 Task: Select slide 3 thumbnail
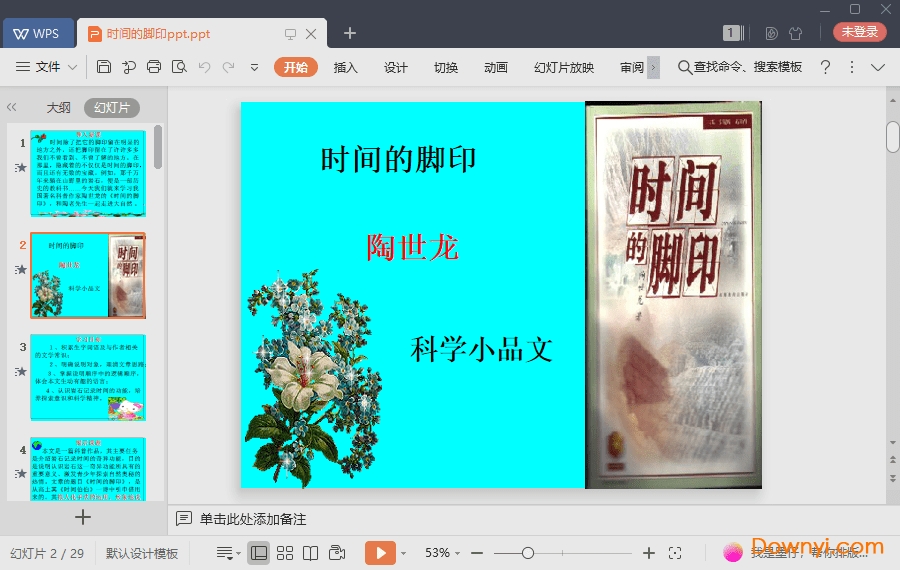click(88, 378)
